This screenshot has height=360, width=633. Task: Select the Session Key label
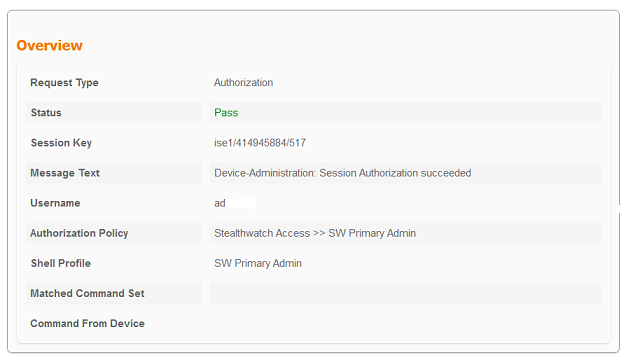click(61, 143)
